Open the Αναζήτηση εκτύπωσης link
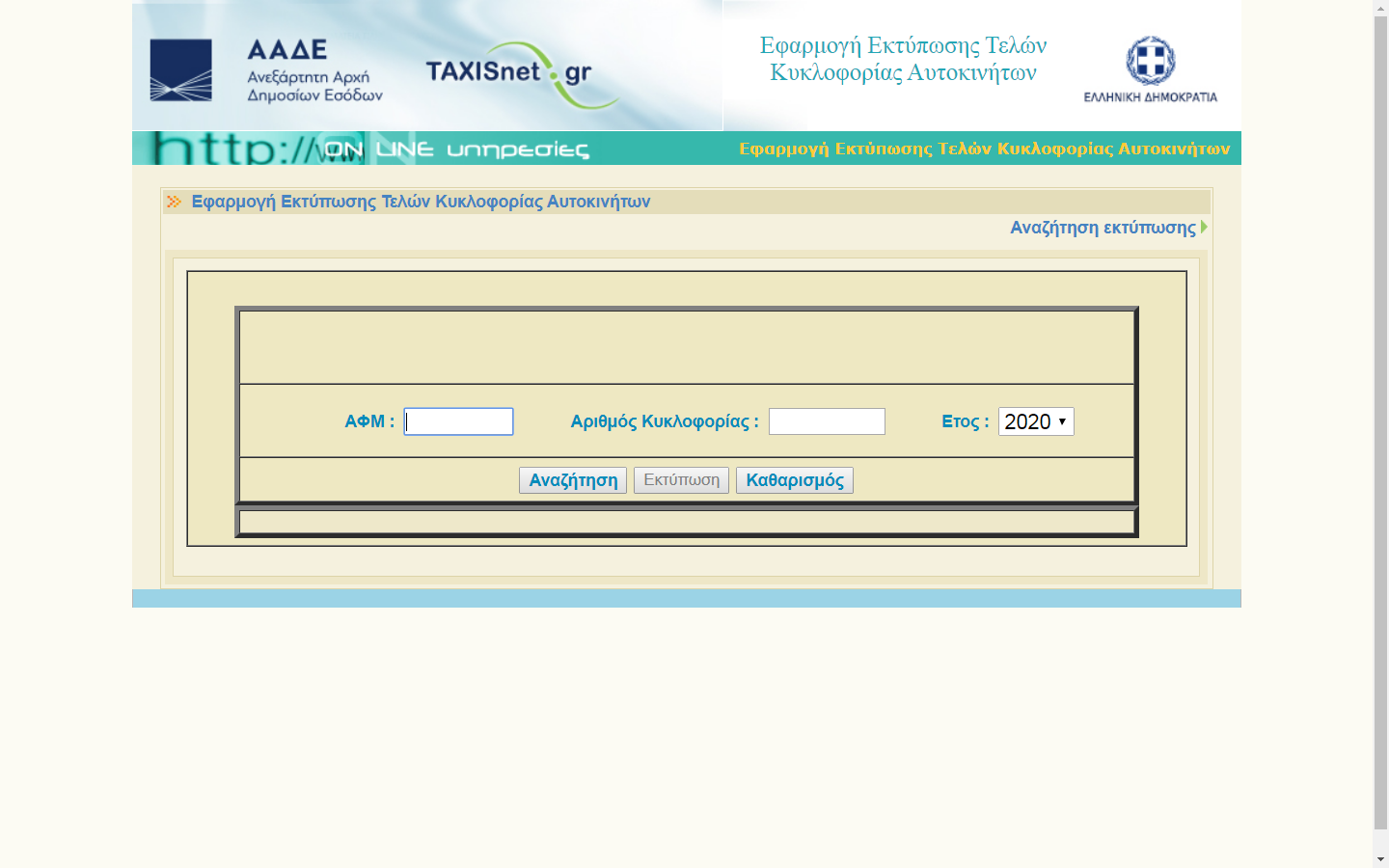Screen dimensions: 1389x868 click(1102, 228)
